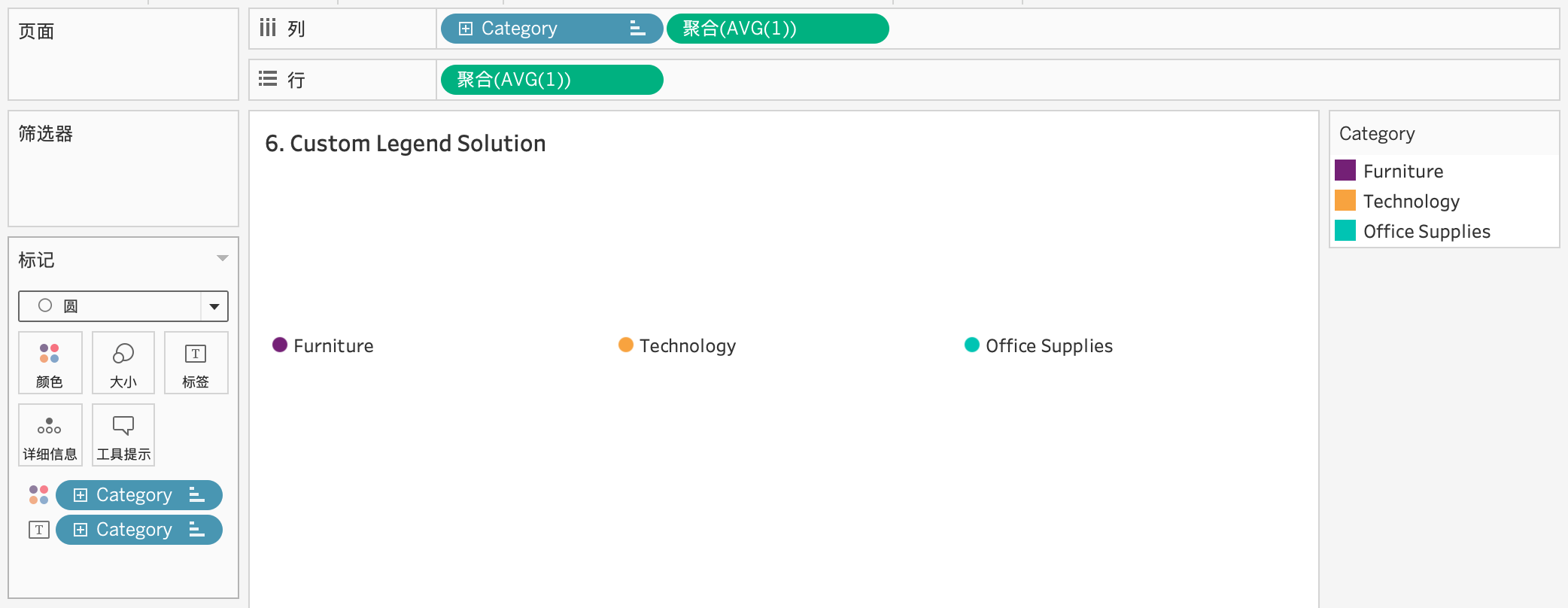
Task: Click the purple Furniture legend swatch
Action: point(1345,171)
